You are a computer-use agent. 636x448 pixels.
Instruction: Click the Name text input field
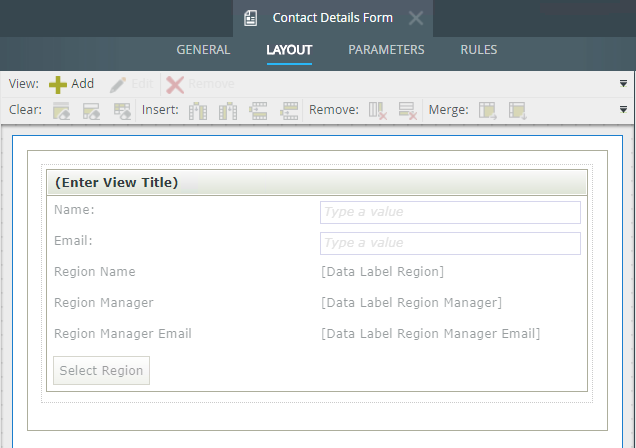pyautogui.click(x=450, y=212)
